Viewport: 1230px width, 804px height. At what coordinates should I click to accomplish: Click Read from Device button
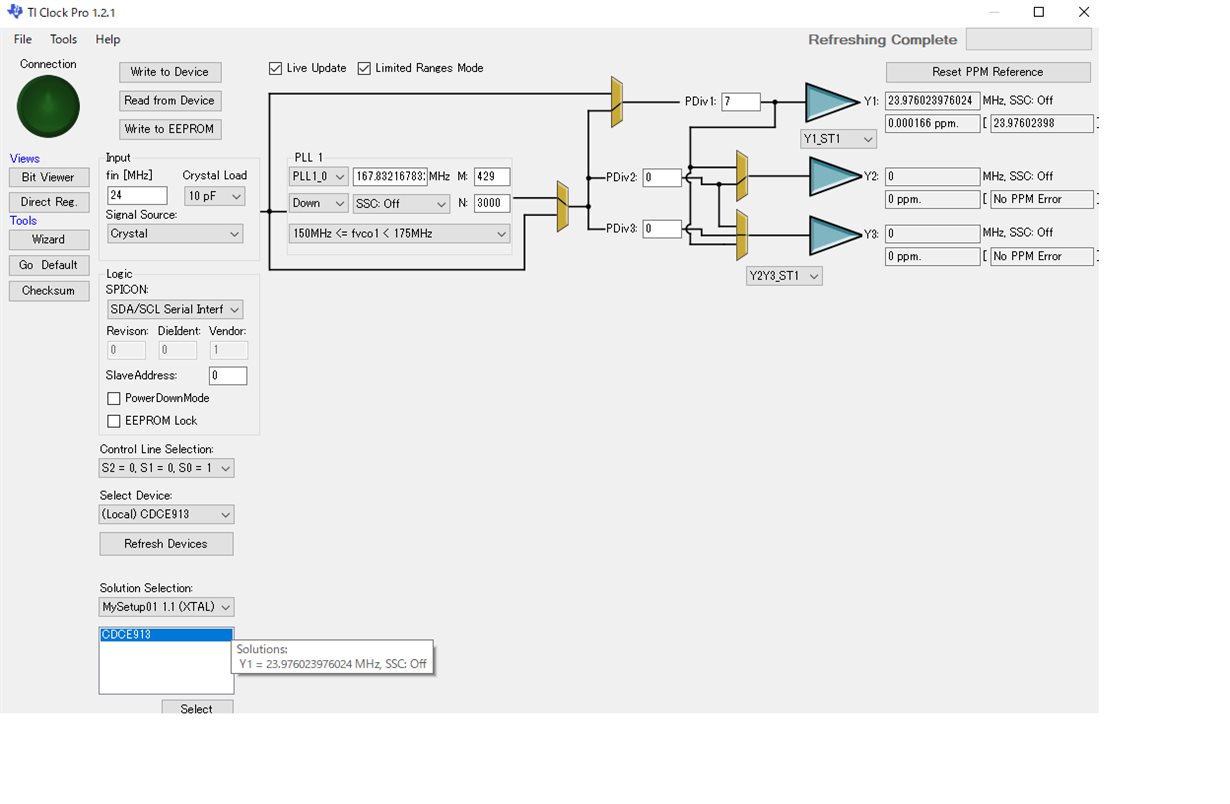point(170,101)
